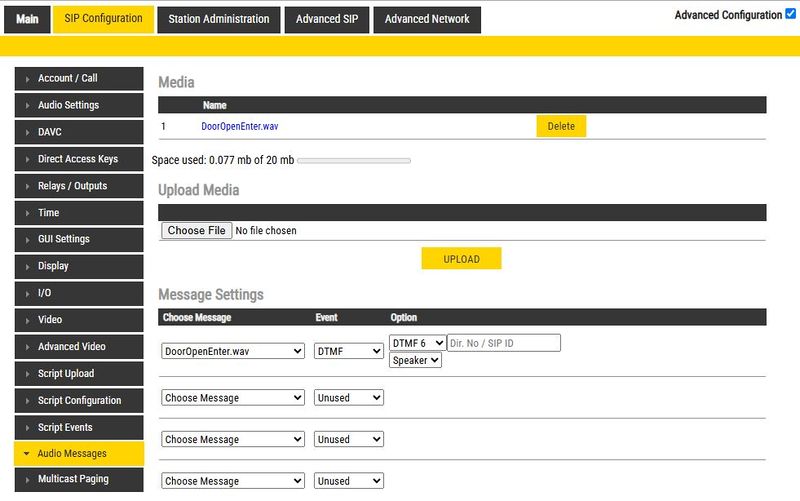
Task: Click Choose File to browse media
Action: point(196,231)
